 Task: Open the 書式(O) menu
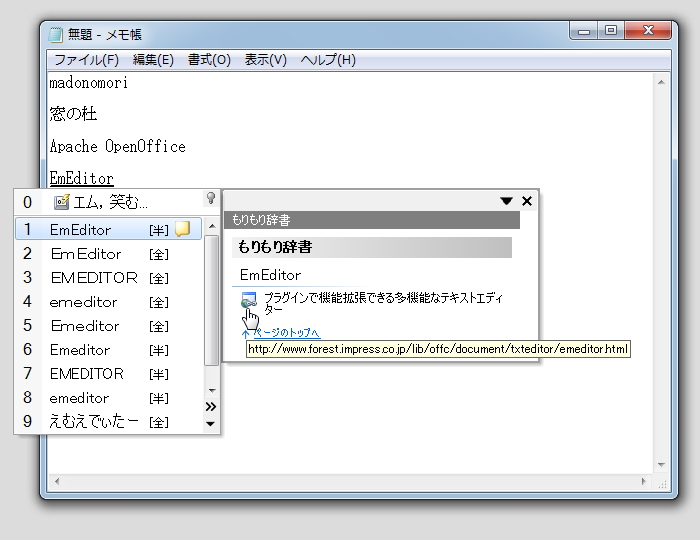click(x=209, y=60)
